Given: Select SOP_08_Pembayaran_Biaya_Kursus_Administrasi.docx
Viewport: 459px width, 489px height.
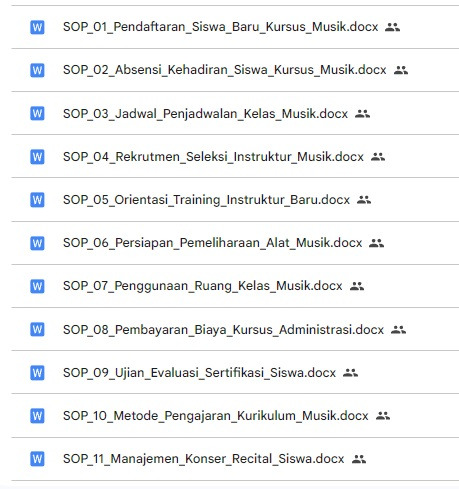Looking at the screenshot, I should (224, 330).
